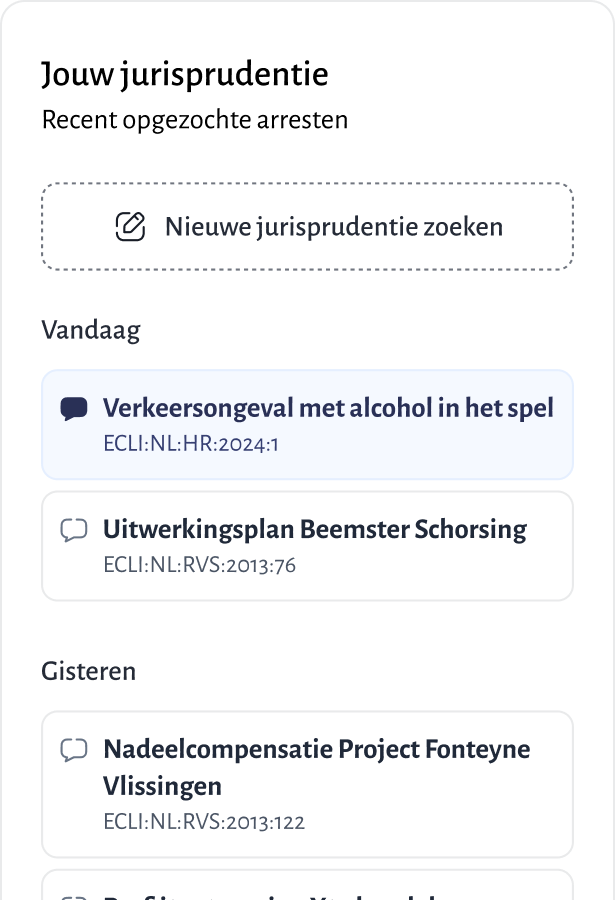
Task: Open Nadeelcompensatie Project Fonteyne Vlissingen case
Action: 316,749
